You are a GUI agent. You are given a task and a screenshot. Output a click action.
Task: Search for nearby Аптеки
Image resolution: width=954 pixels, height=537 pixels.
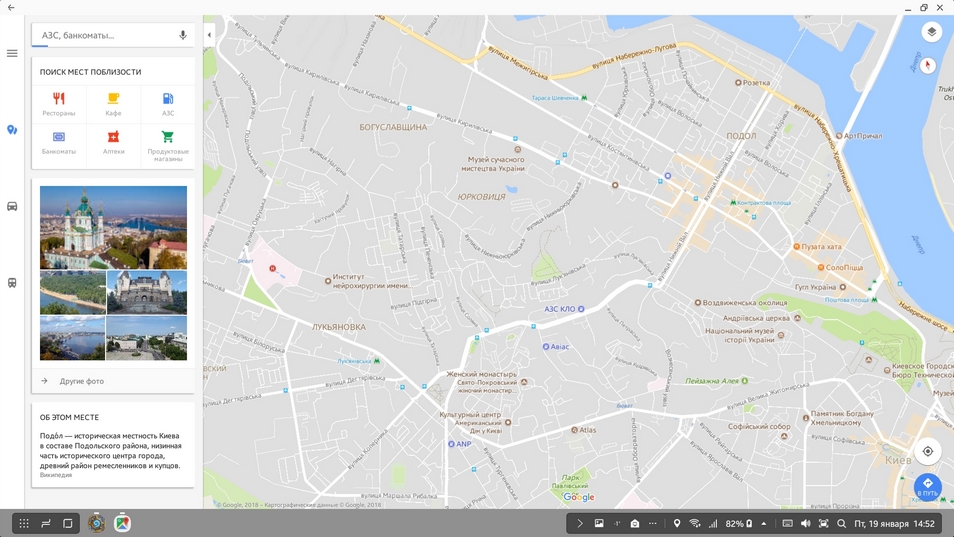(x=113, y=144)
